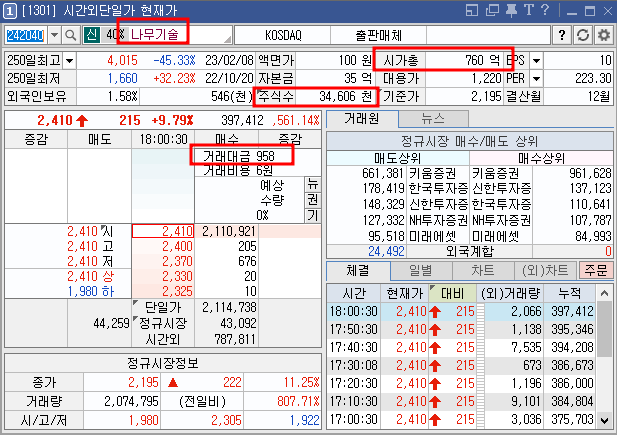
Task: Click the 권 side button
Action: [x=313, y=200]
